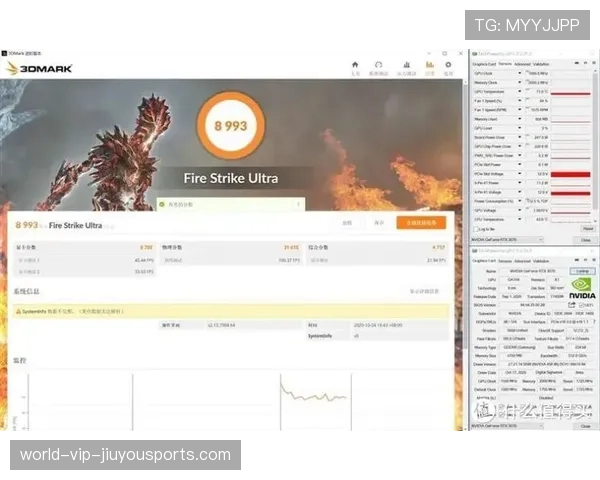Open the GPU selector dropdown in Sensors window
The width and height of the screenshot is (600, 480).
tap(507, 240)
